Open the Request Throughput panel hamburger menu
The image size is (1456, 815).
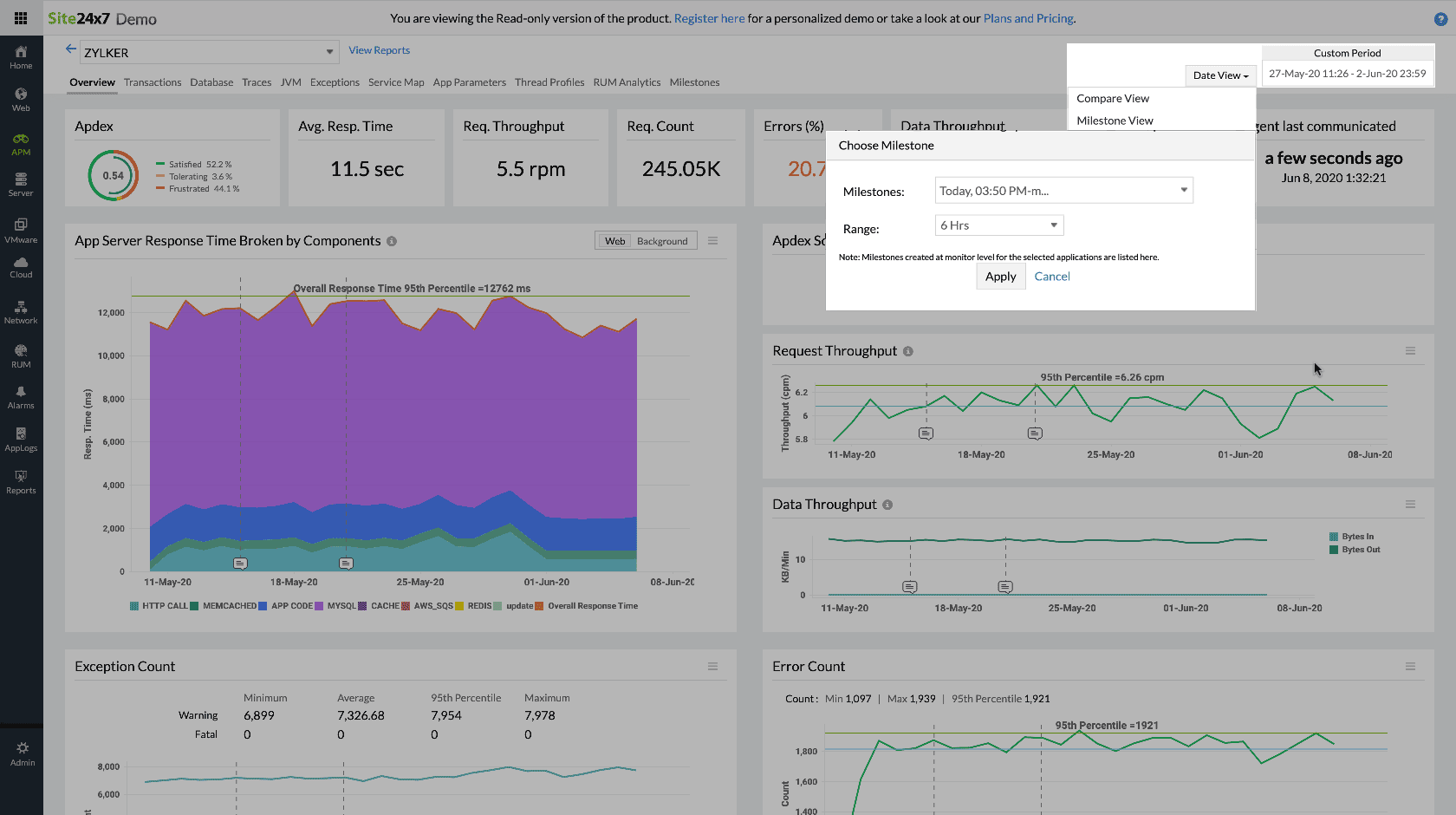[1410, 350]
